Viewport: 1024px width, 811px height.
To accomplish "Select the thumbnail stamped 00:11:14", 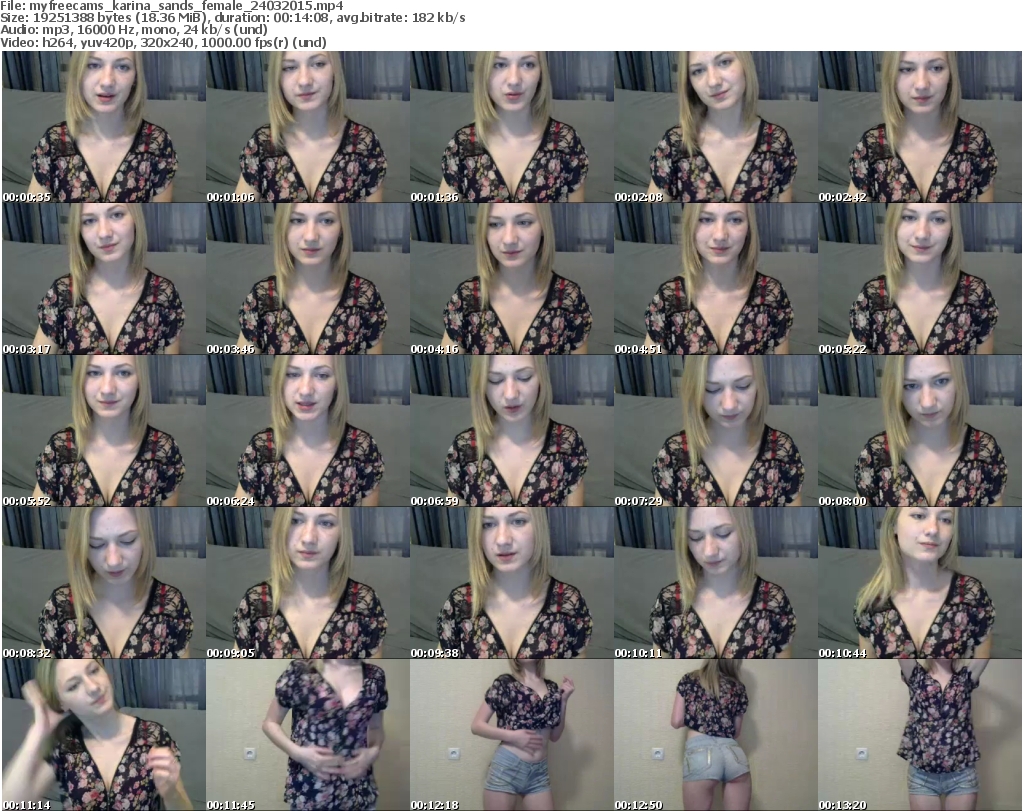I will tap(104, 735).
